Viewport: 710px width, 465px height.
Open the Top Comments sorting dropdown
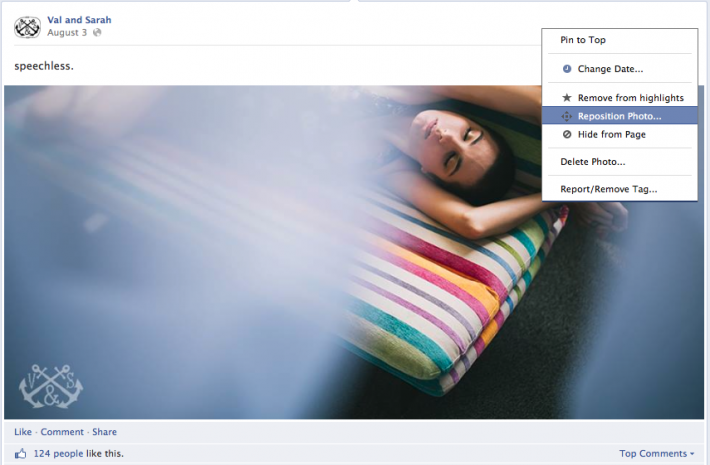(x=657, y=454)
